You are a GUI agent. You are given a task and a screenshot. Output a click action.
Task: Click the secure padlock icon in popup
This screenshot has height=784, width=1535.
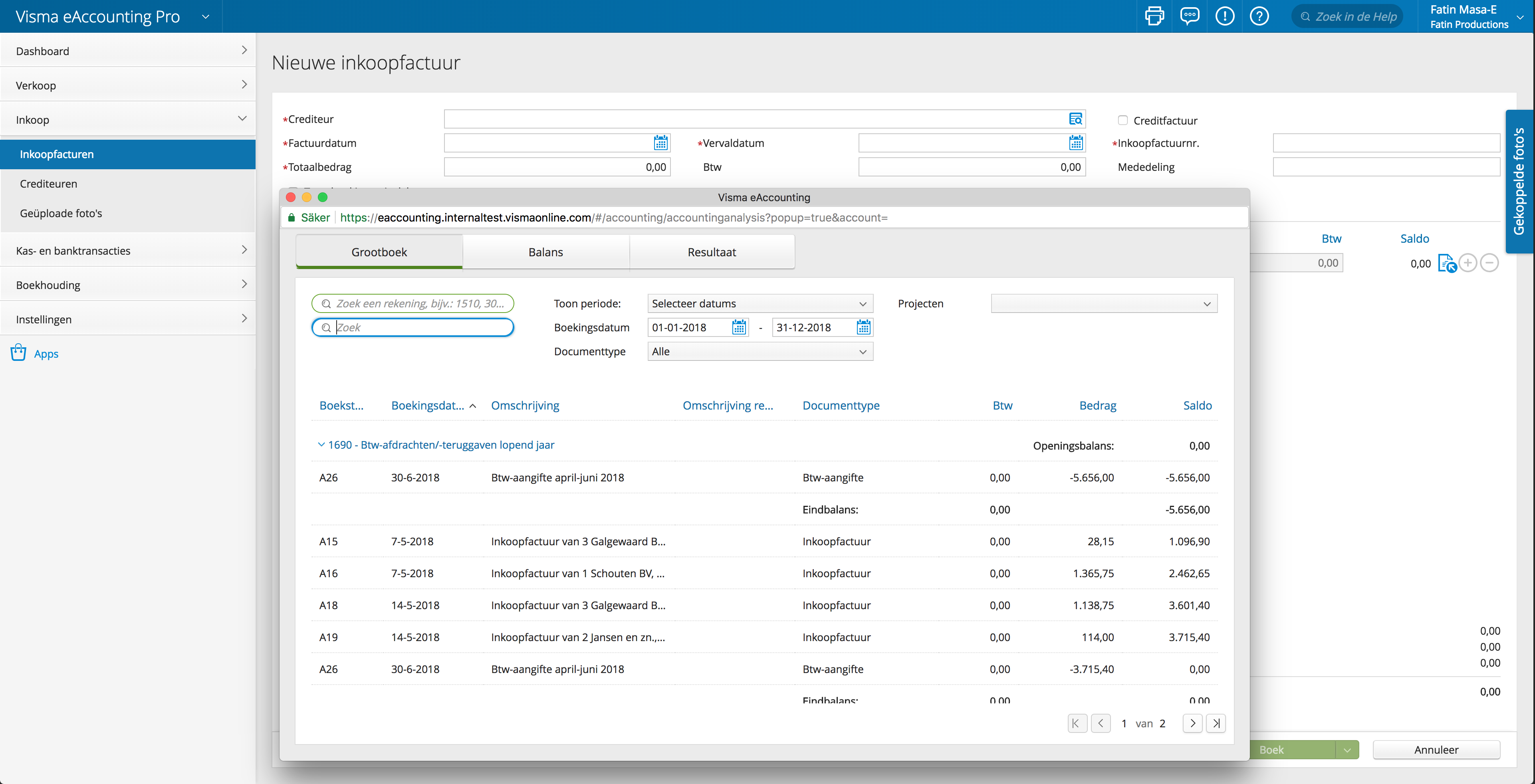click(x=292, y=218)
